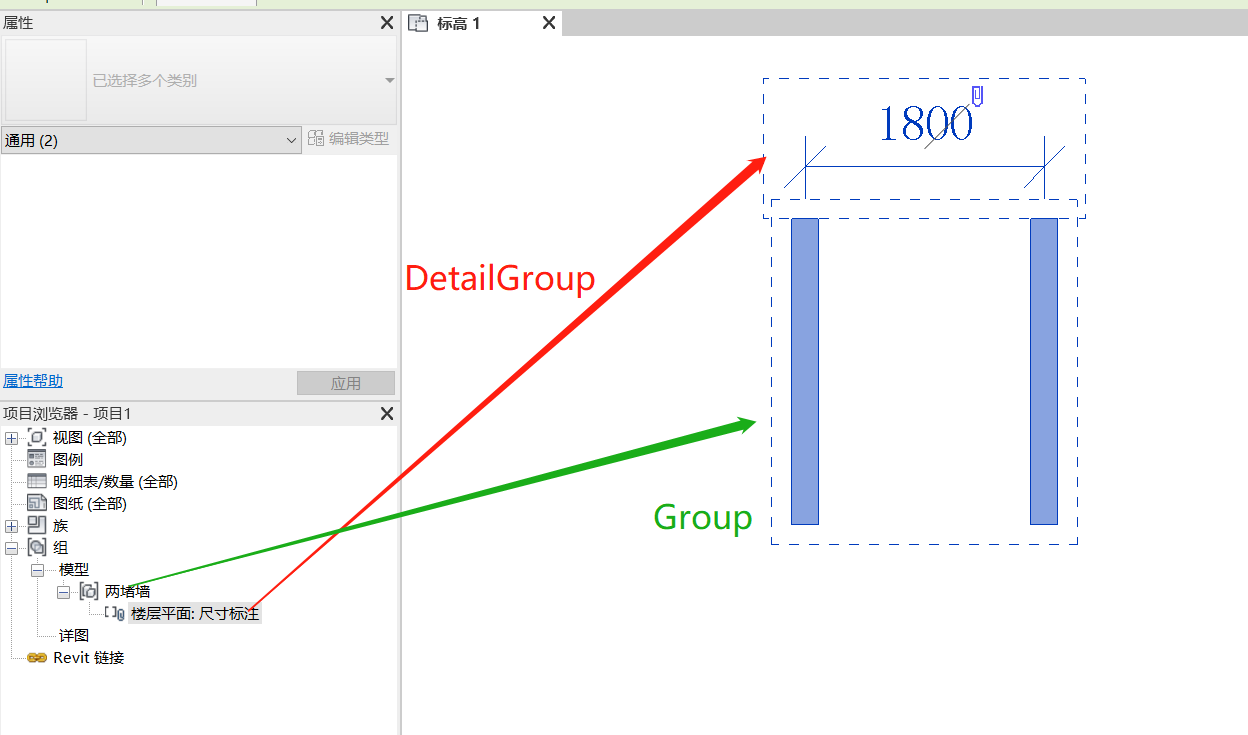
Task: Select the 图例 tree item label
Action: (68, 459)
